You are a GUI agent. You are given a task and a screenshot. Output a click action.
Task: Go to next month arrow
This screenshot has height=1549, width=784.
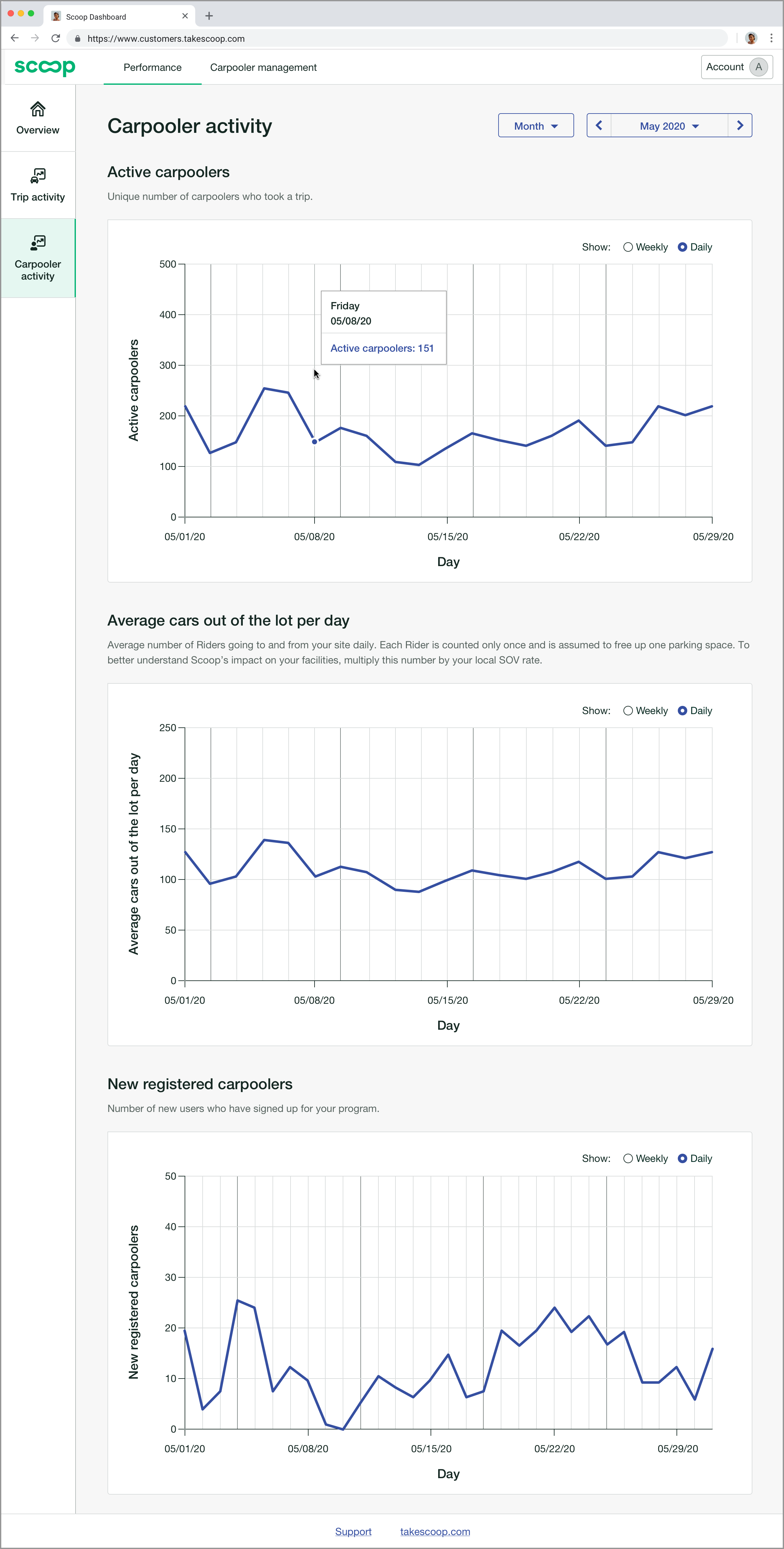click(x=739, y=126)
